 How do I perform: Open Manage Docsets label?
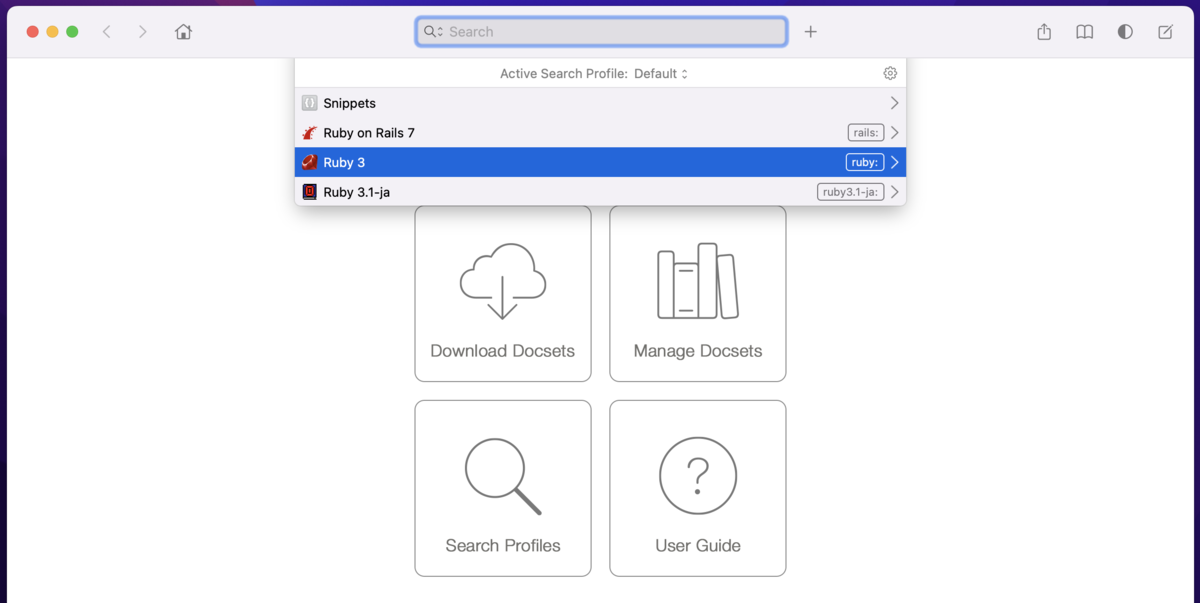point(698,351)
